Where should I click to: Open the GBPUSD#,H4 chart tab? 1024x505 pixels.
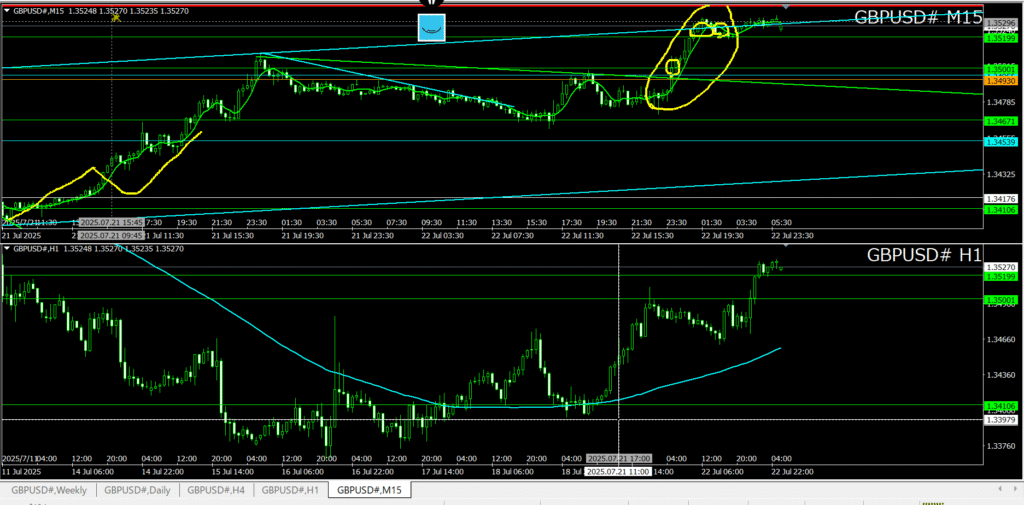[x=215, y=490]
